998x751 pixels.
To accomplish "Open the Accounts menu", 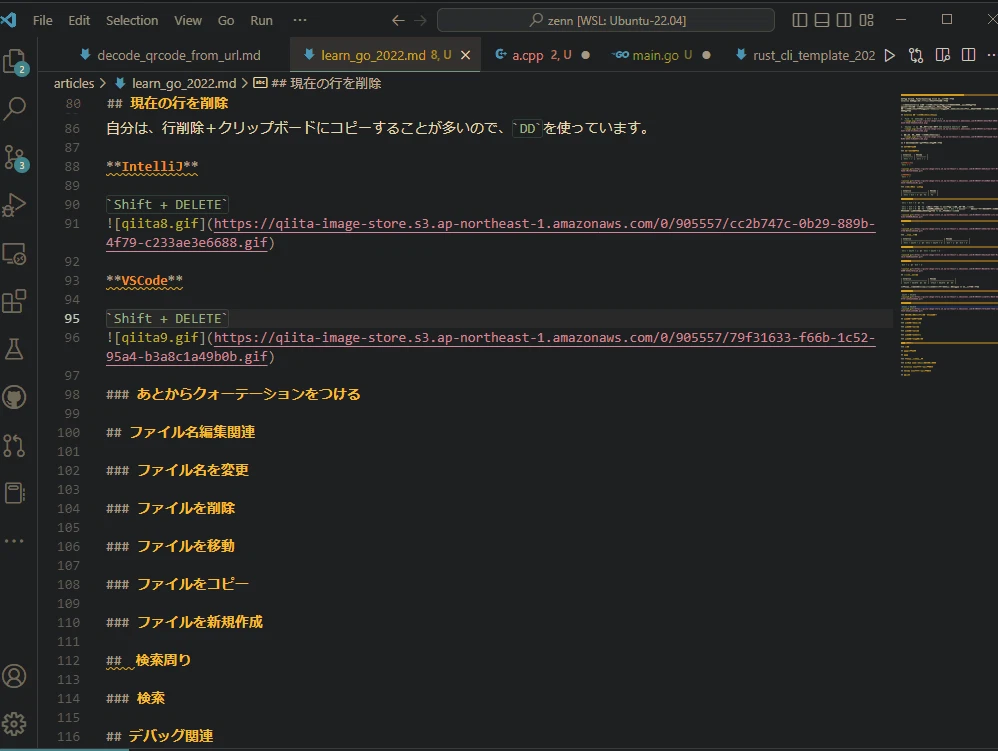I will tap(15, 676).
